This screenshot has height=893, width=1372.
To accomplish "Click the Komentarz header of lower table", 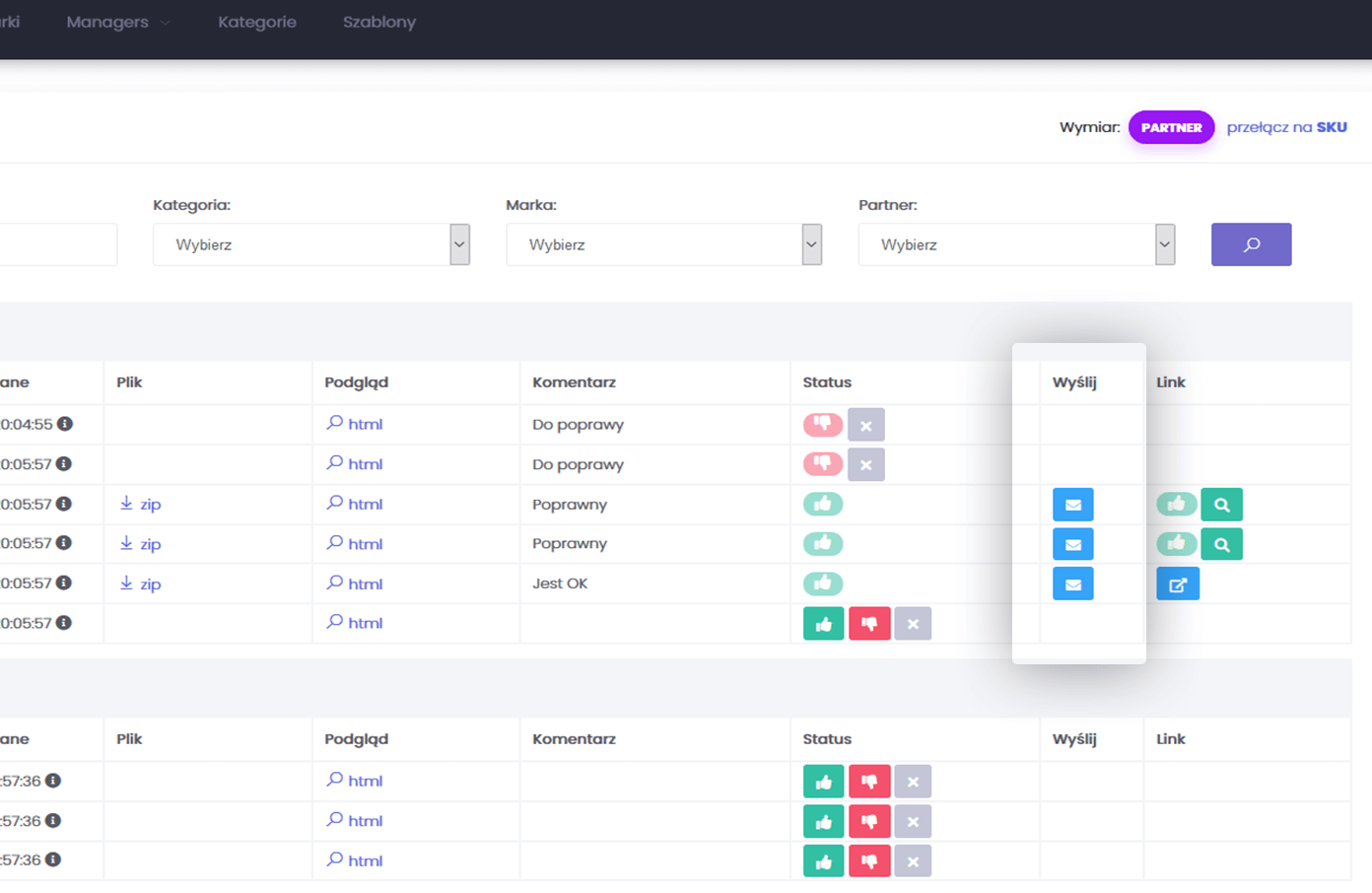I will [x=574, y=739].
